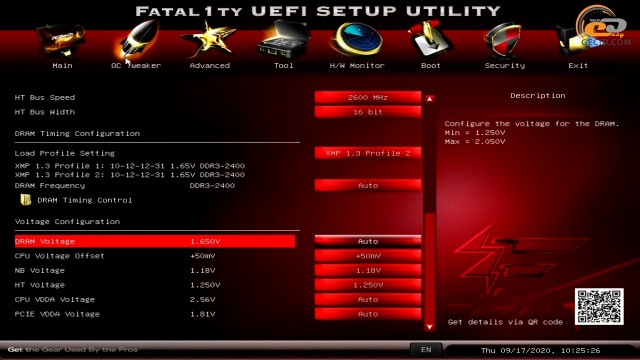Click the scrollbar up arrow
The image size is (640, 360).
[x=429, y=99]
